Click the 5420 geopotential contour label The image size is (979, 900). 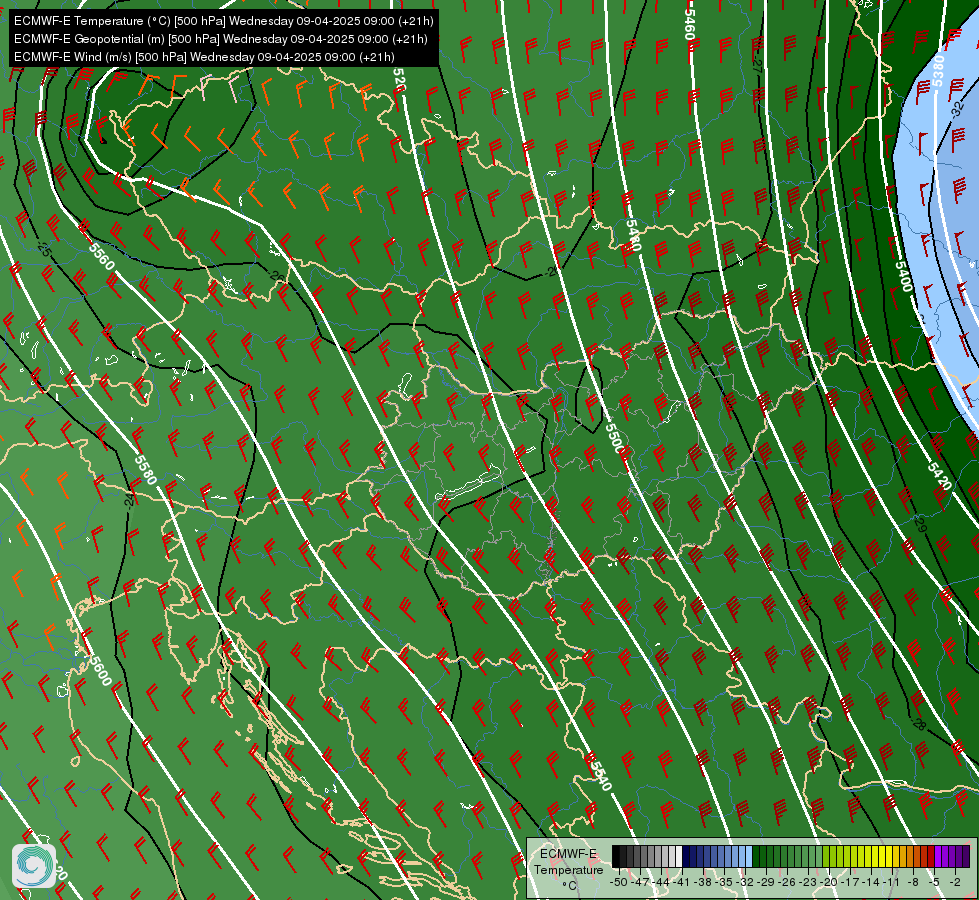[x=939, y=476]
